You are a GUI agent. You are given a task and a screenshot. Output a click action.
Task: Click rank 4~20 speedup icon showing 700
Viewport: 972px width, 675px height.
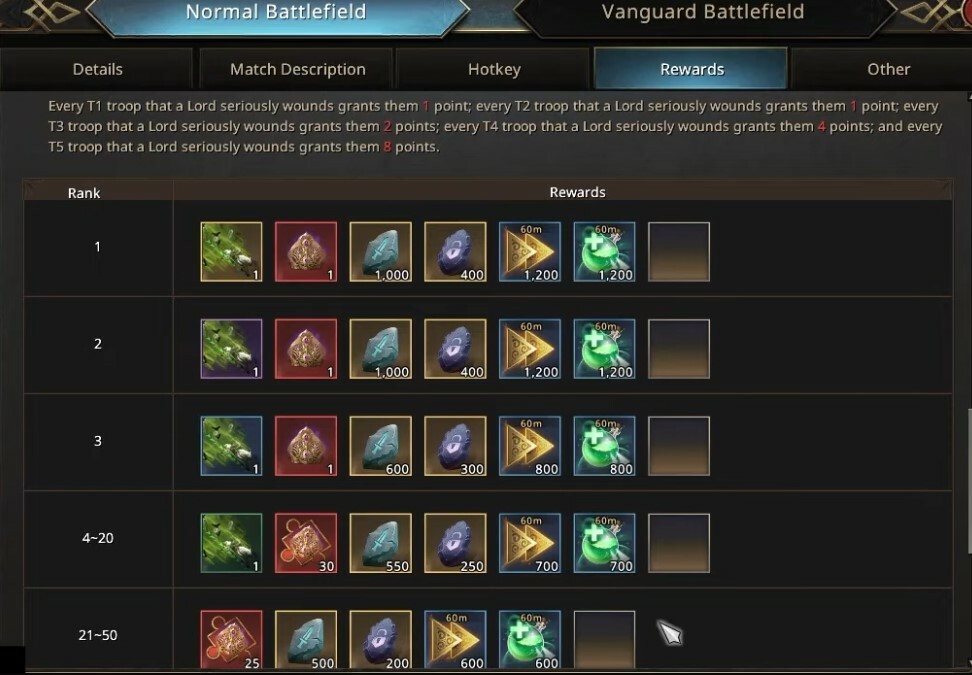(x=530, y=543)
